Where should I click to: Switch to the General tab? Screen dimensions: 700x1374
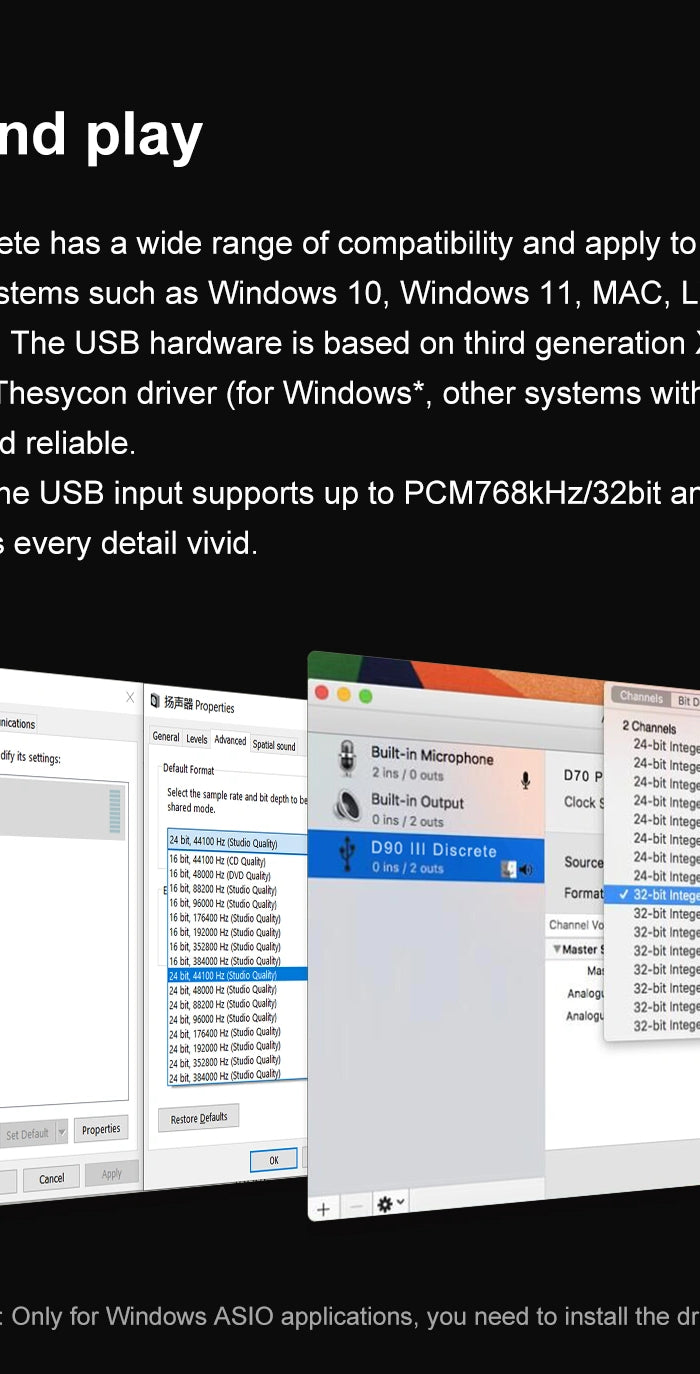[x=165, y=737]
